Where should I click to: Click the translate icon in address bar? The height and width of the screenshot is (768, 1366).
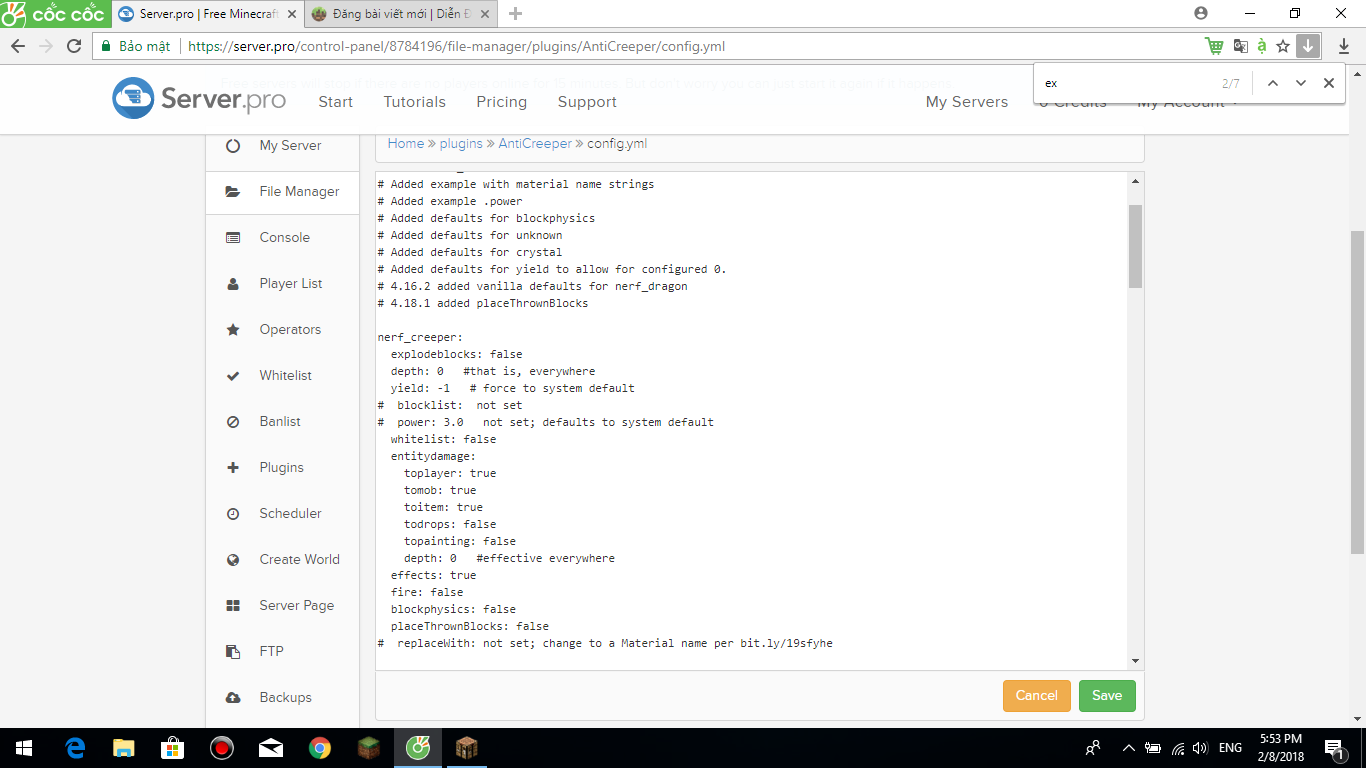tap(1241, 46)
